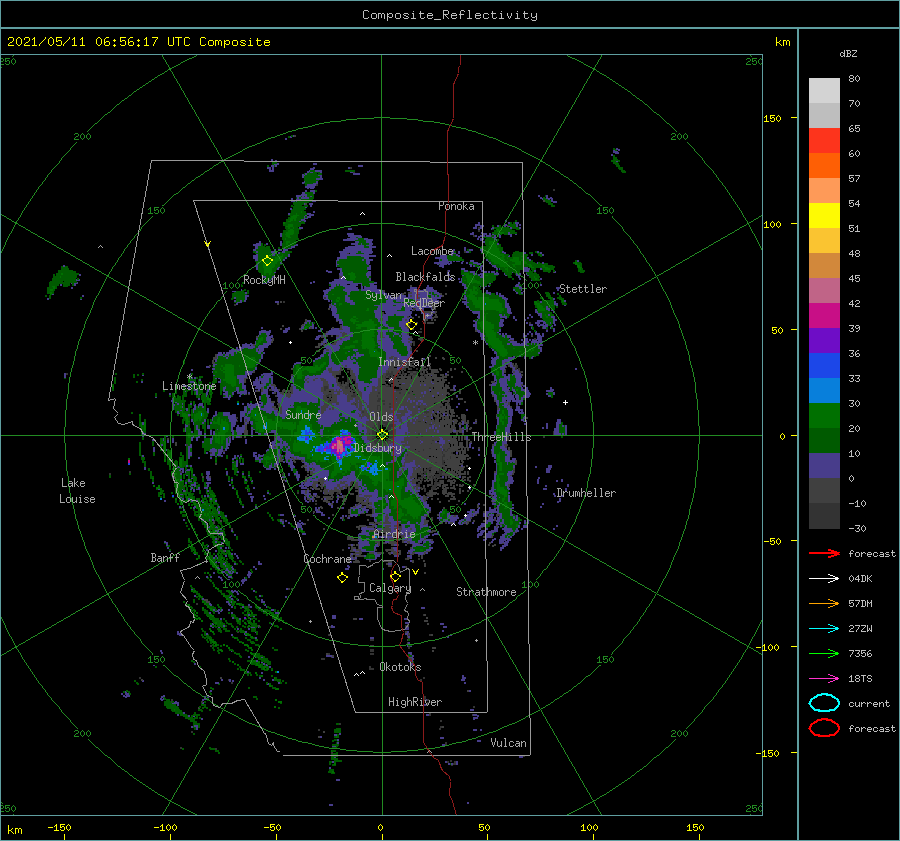
Task: Click the blue 33–36 dBZ swatch
Action: pyautogui.click(x=824, y=365)
